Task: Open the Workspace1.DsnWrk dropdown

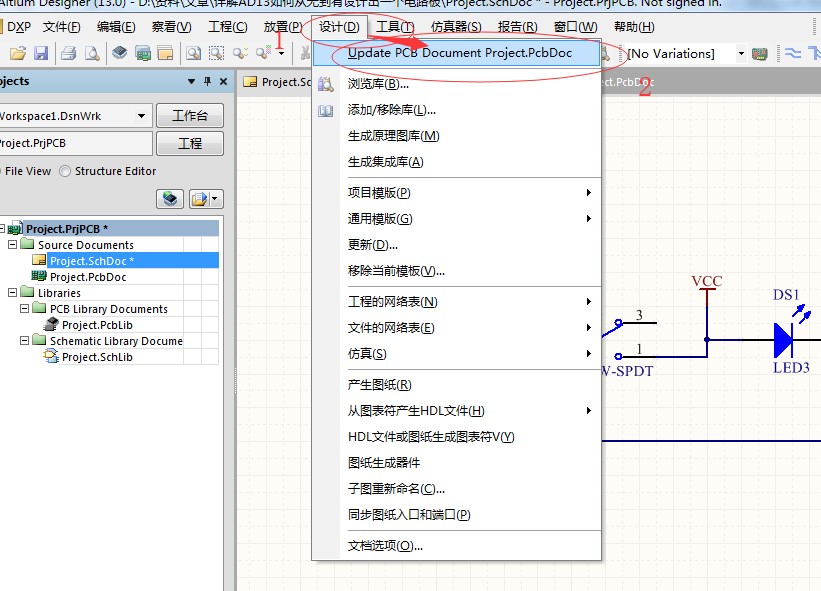Action: 141,116
